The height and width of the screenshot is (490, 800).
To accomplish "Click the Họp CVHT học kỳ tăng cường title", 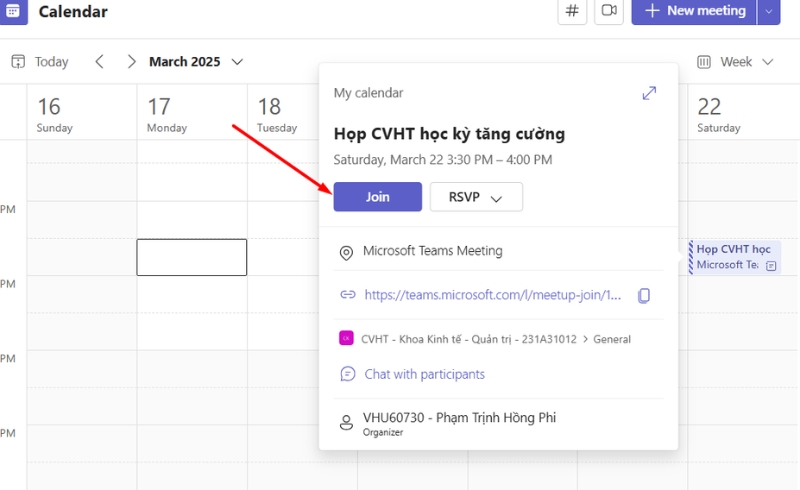I will pyautogui.click(x=449, y=134).
